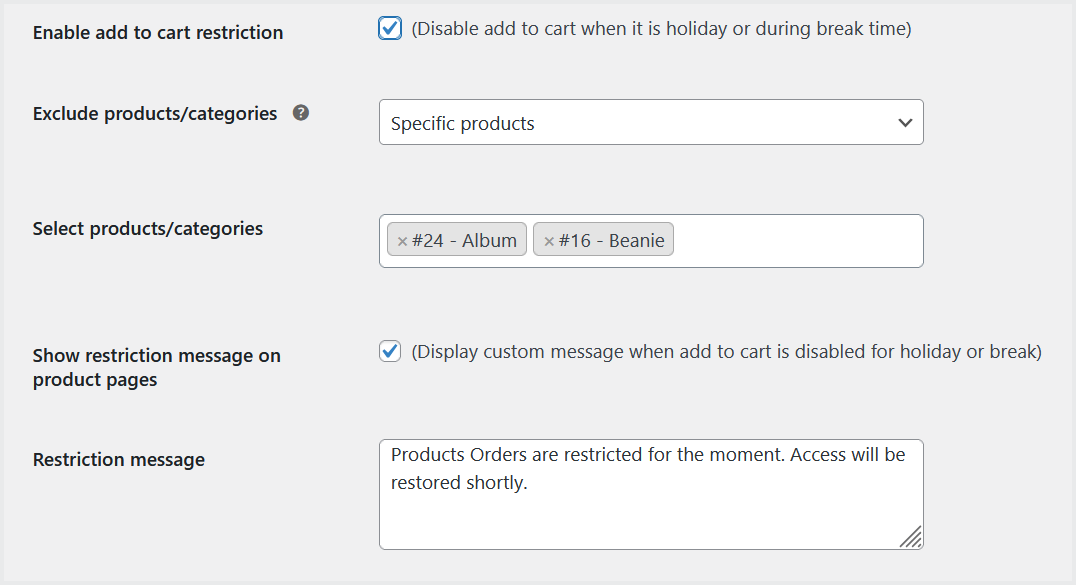Viewport: 1076px width, 585px height.
Task: Select the '#16 - Beanie' tag label
Action: tap(611, 241)
